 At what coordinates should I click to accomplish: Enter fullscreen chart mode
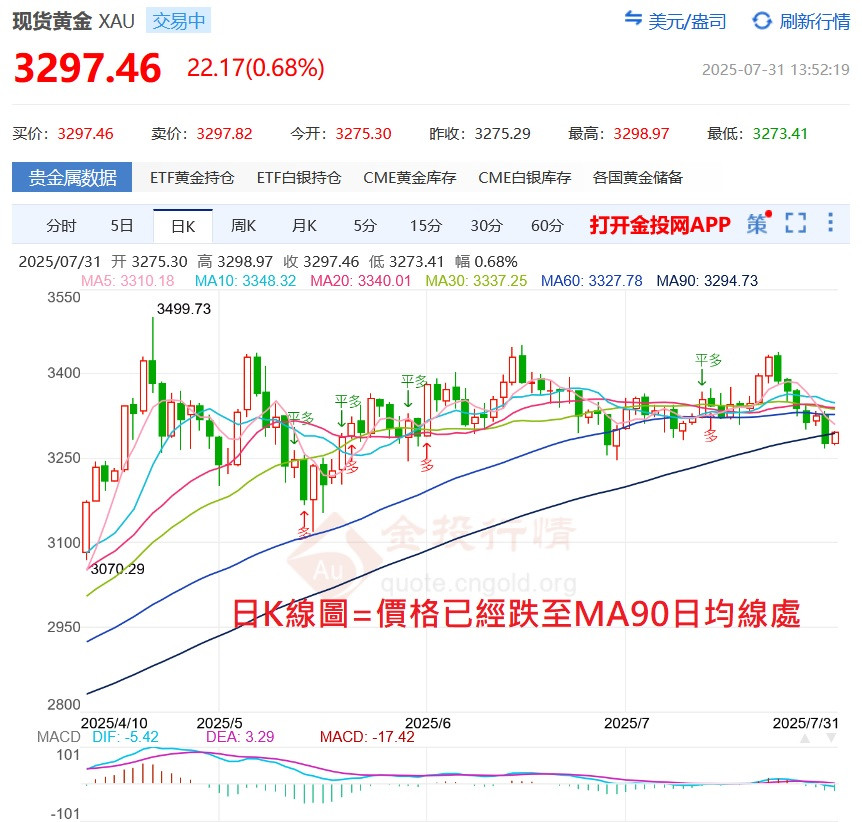[795, 223]
